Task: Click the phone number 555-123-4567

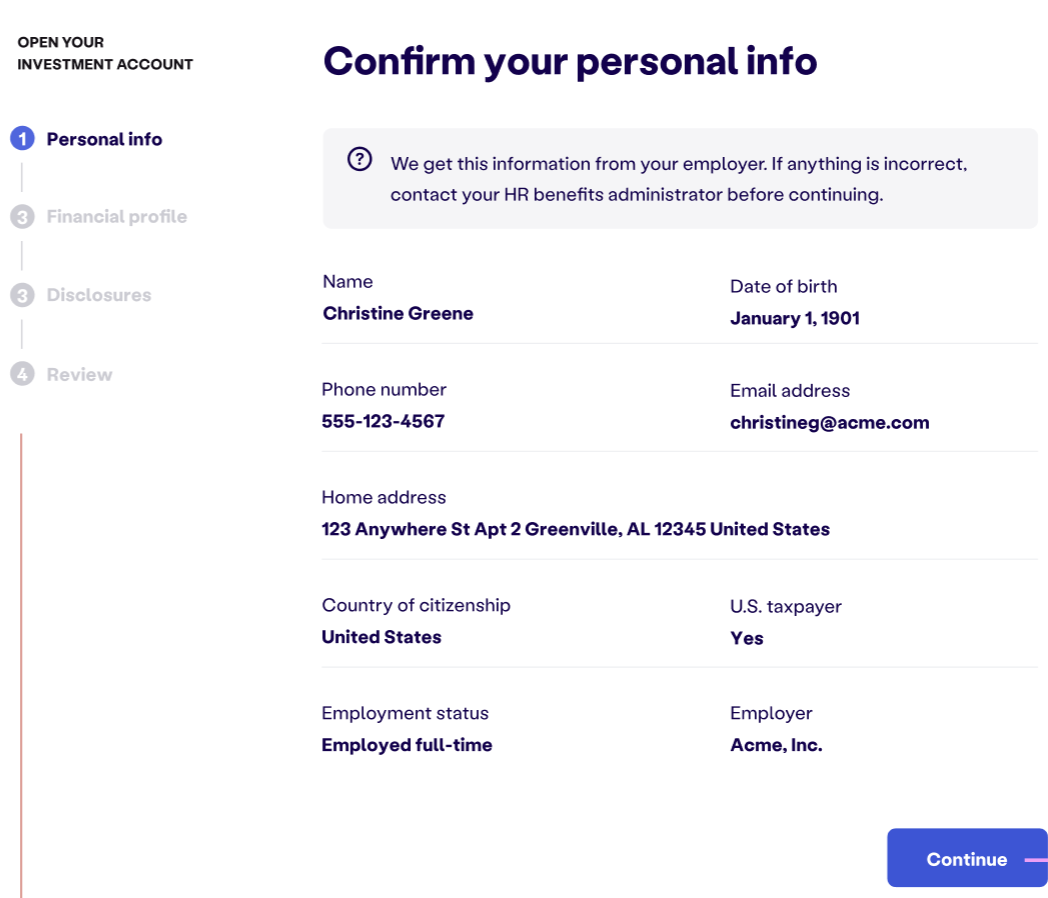Action: pos(383,421)
